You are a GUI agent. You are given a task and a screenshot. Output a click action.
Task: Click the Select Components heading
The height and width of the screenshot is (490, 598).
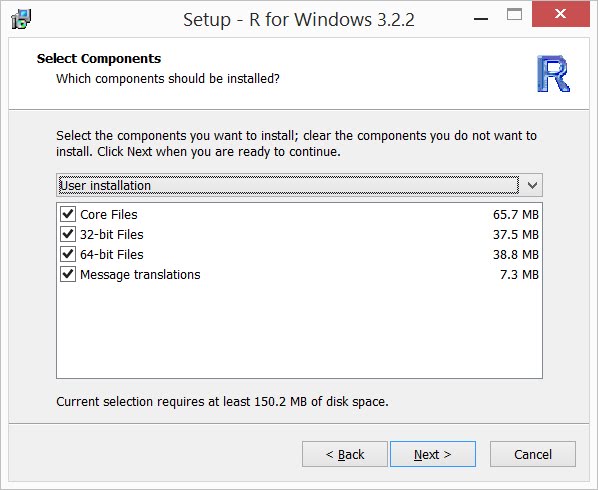pyautogui.click(x=99, y=59)
